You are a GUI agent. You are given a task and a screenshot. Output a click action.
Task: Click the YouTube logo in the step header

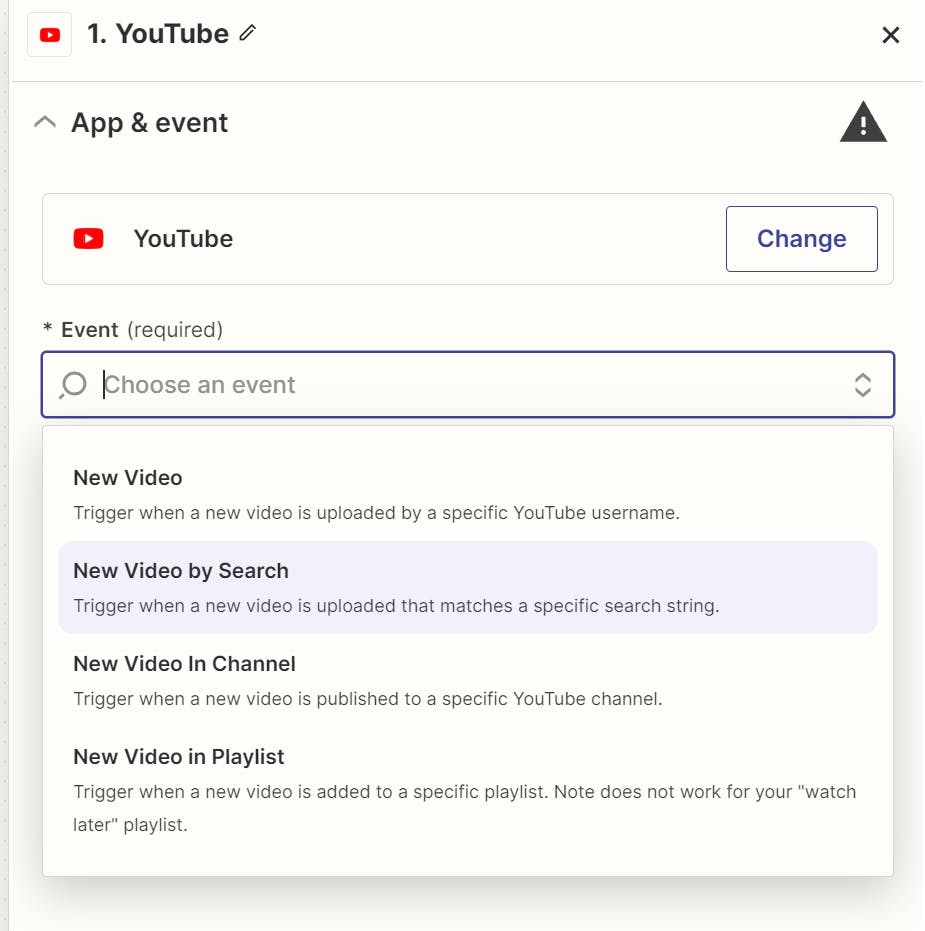point(49,35)
